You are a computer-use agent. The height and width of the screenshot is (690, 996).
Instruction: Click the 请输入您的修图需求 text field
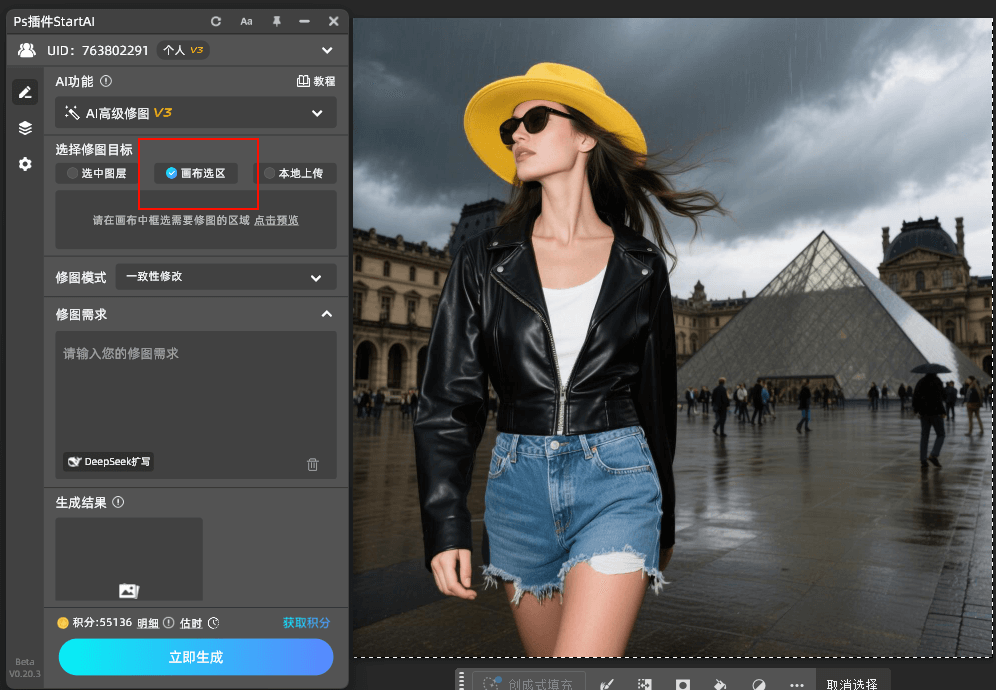coord(196,390)
